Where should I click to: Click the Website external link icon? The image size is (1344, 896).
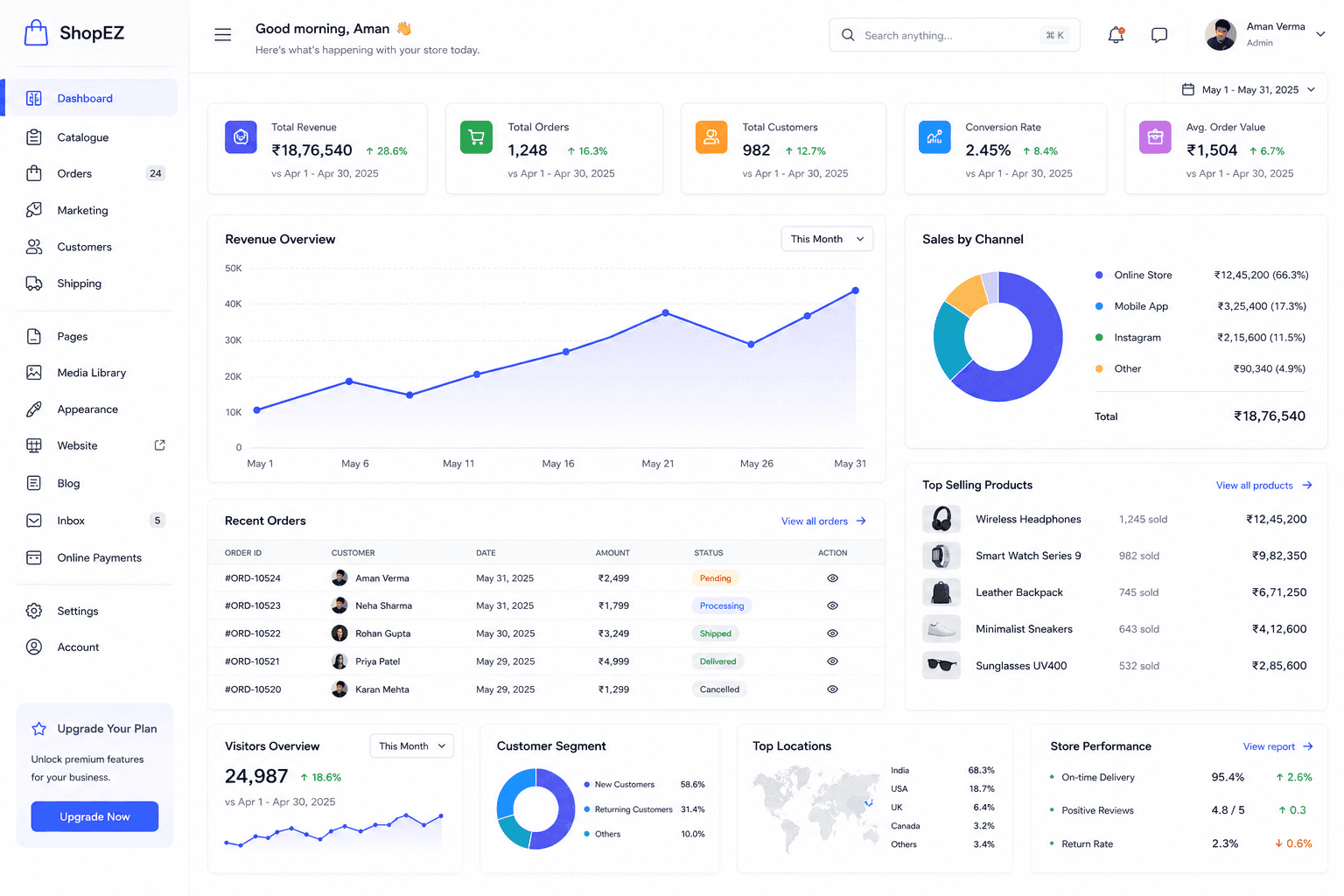pos(159,445)
